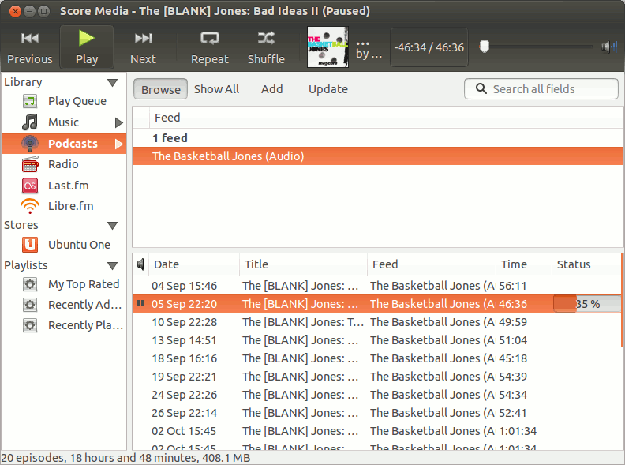Select the '1 feed' row
Image resolution: width=625 pixels, height=465 pixels.
(378, 138)
